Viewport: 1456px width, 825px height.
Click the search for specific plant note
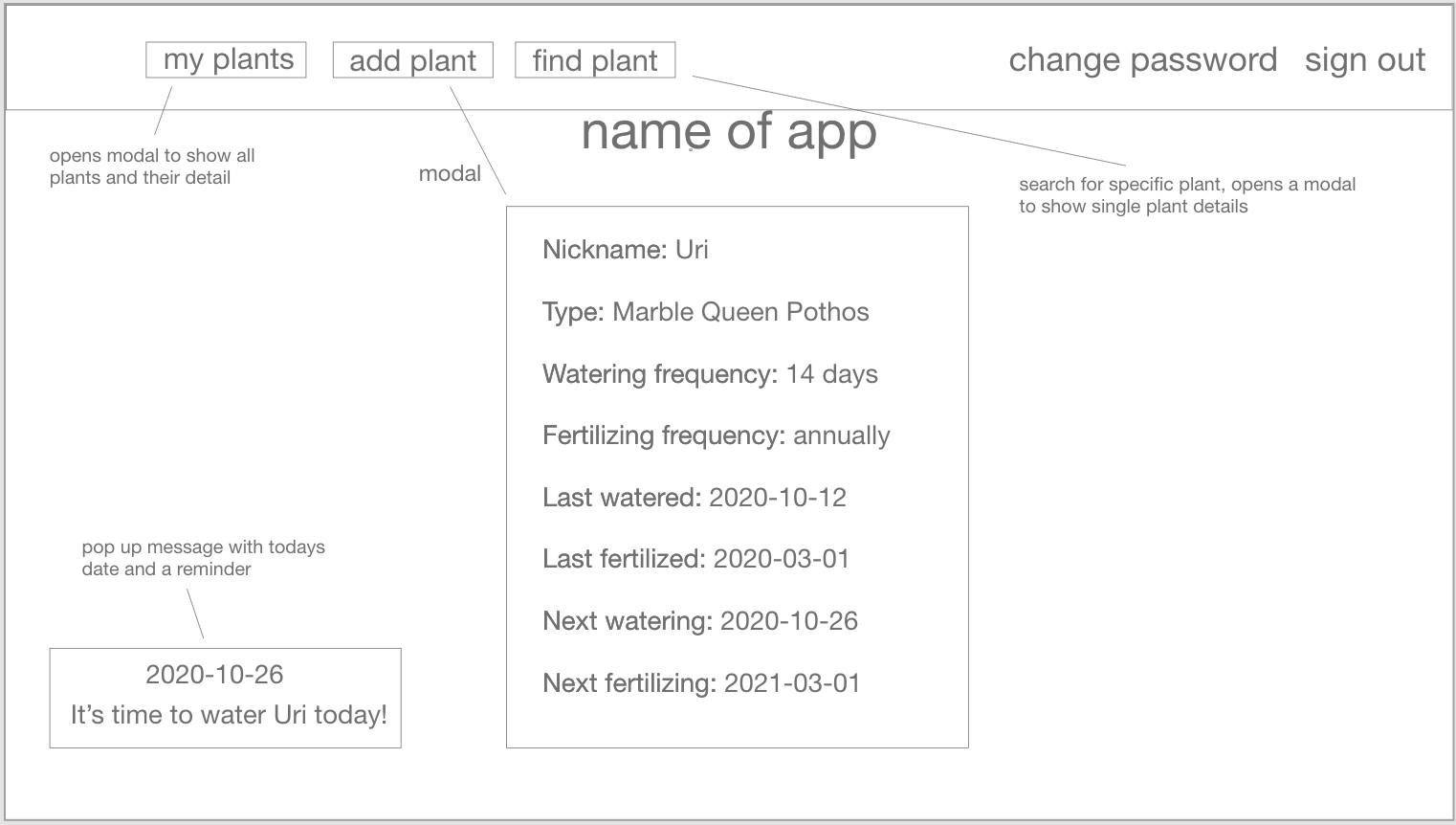[x=1187, y=195]
